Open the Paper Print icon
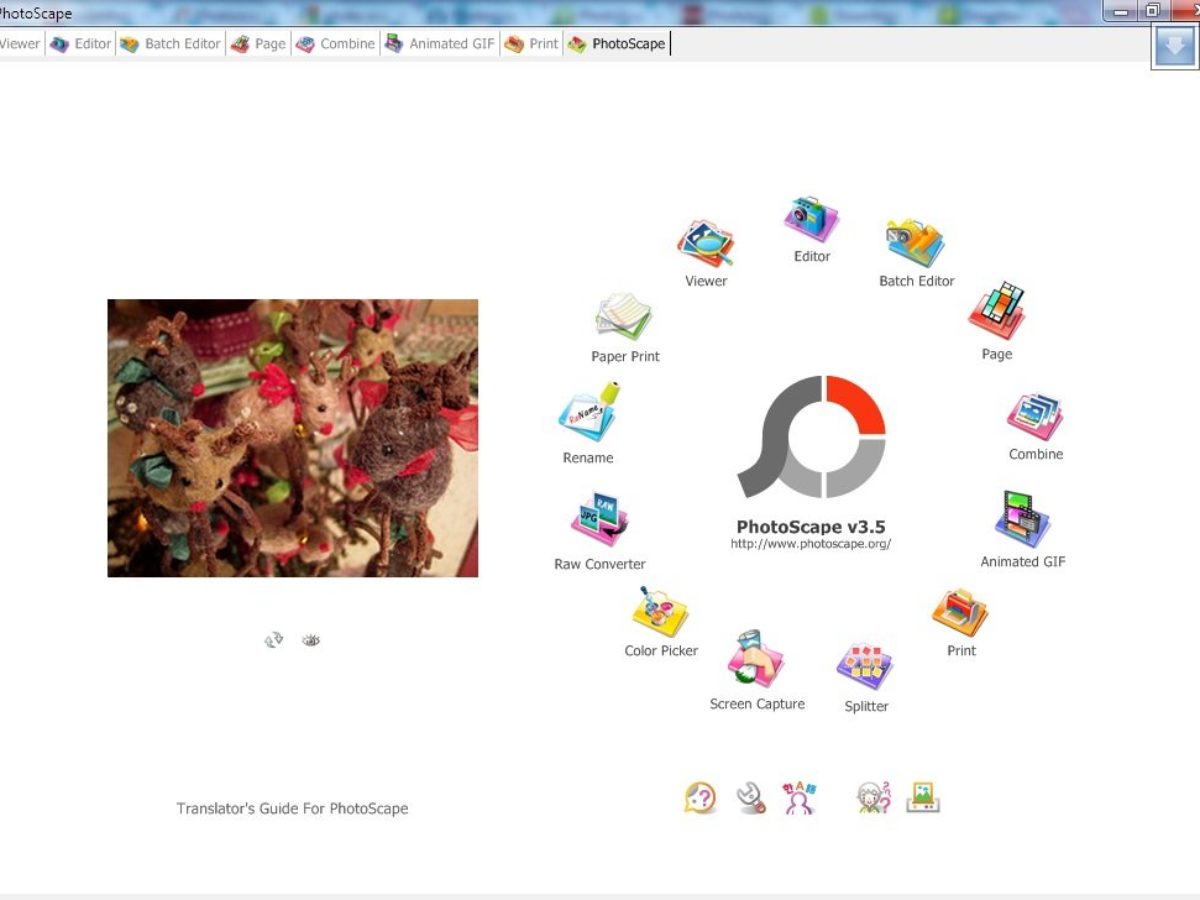The image size is (1200, 900). [x=625, y=317]
